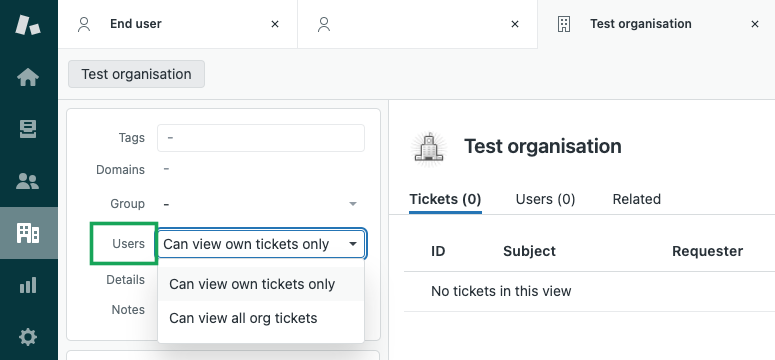This screenshot has width=775, height=360.
Task: Open the Home icon in sidebar
Action: click(x=28, y=77)
